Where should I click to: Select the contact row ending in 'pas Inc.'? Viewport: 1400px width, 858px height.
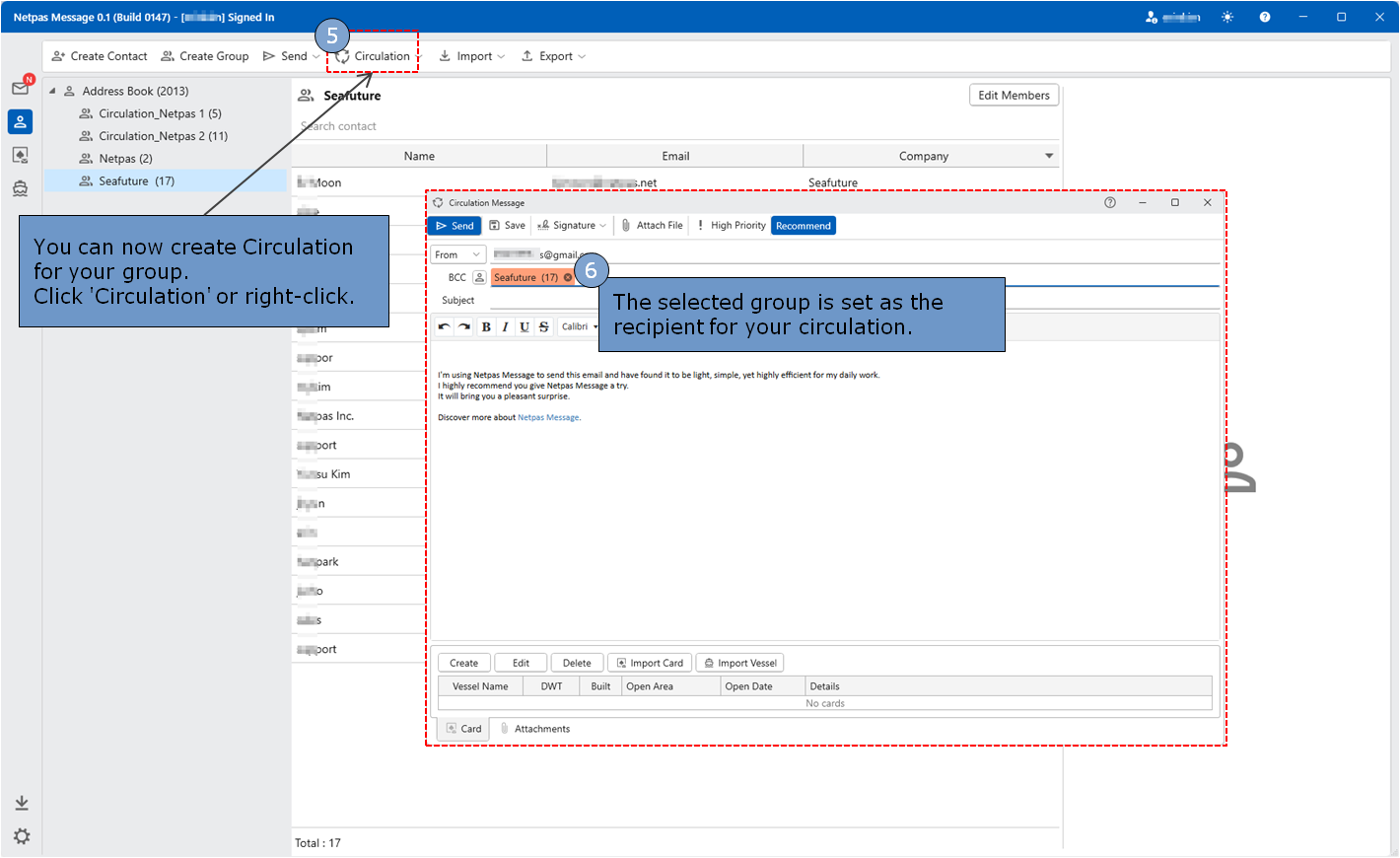pos(359,416)
